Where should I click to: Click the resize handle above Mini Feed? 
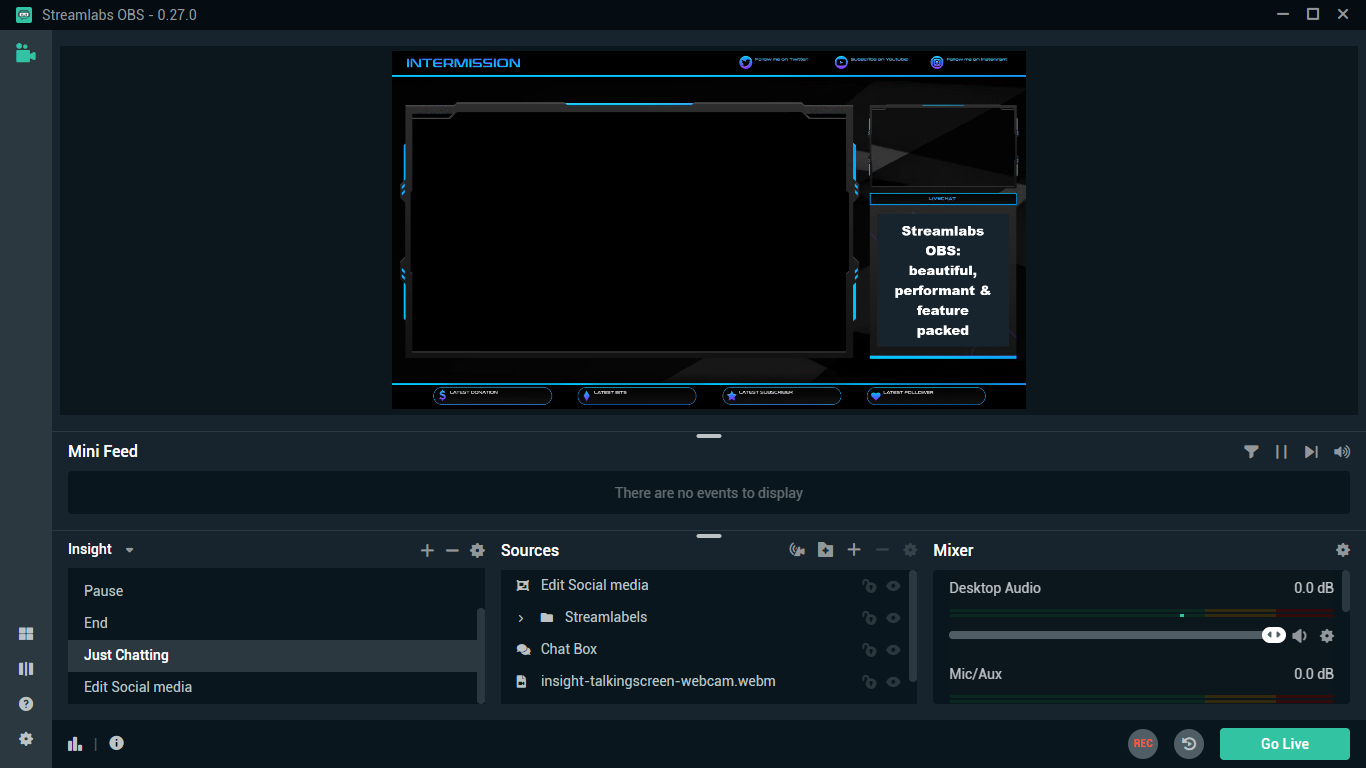(709, 436)
